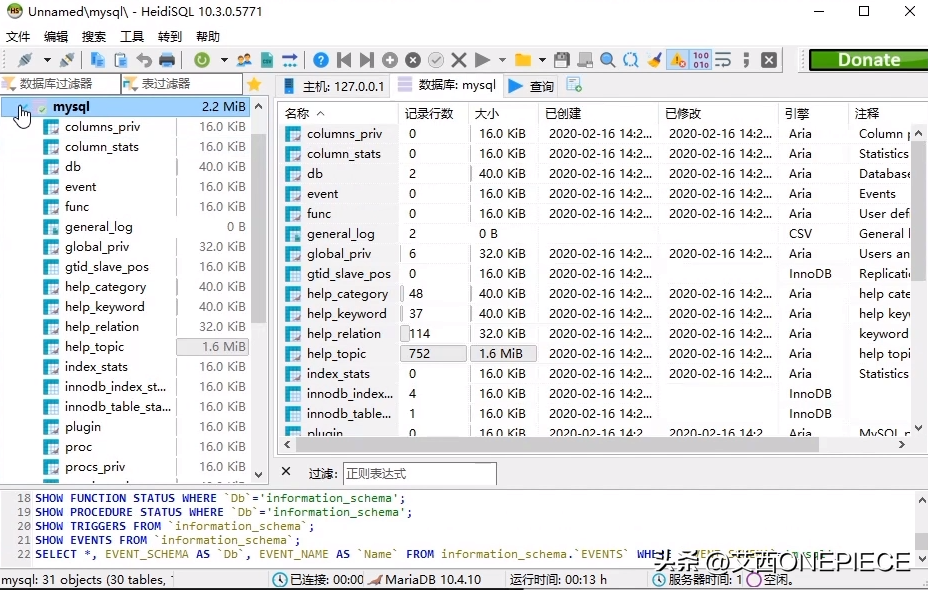Toggle the binary 100/010 display button

[x=701, y=60]
